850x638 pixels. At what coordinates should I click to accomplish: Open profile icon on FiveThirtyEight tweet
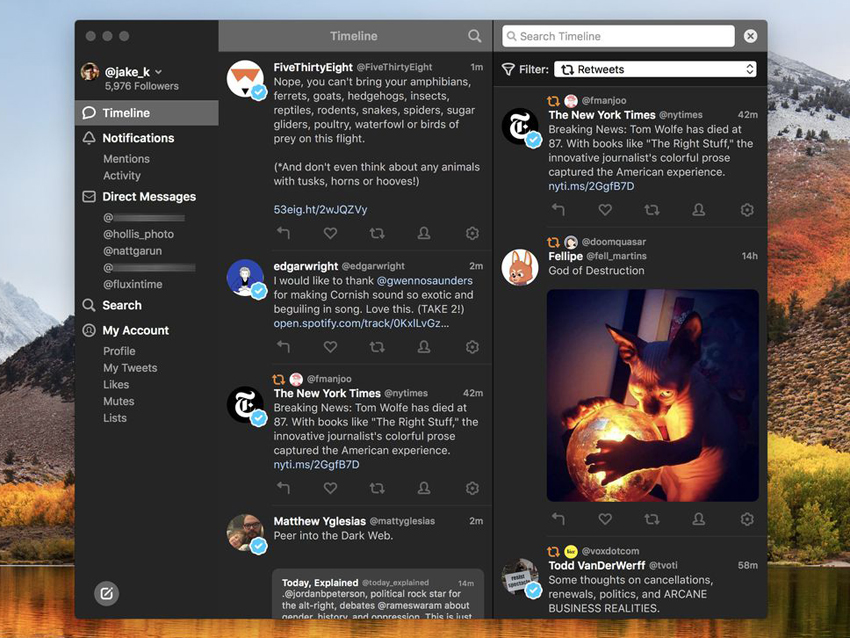pyautogui.click(x=424, y=233)
